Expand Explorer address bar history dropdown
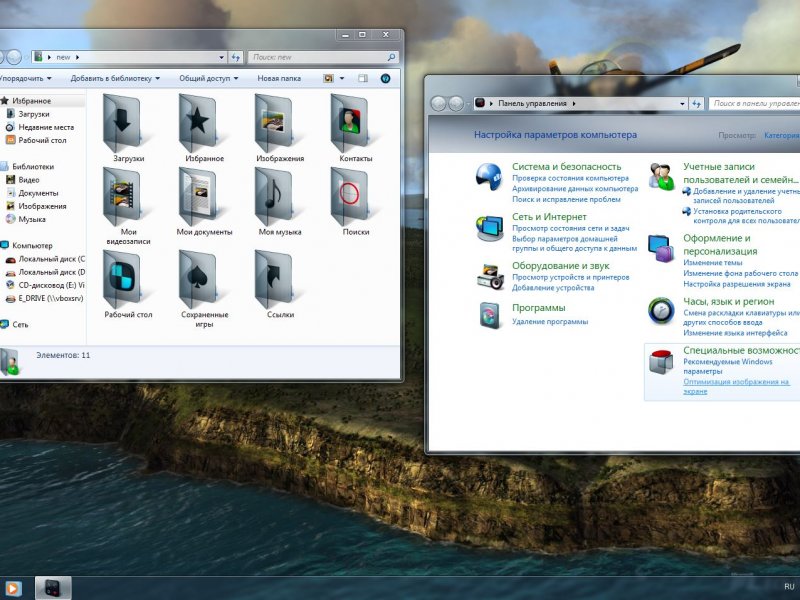This screenshot has height=600, width=800. coord(221,57)
